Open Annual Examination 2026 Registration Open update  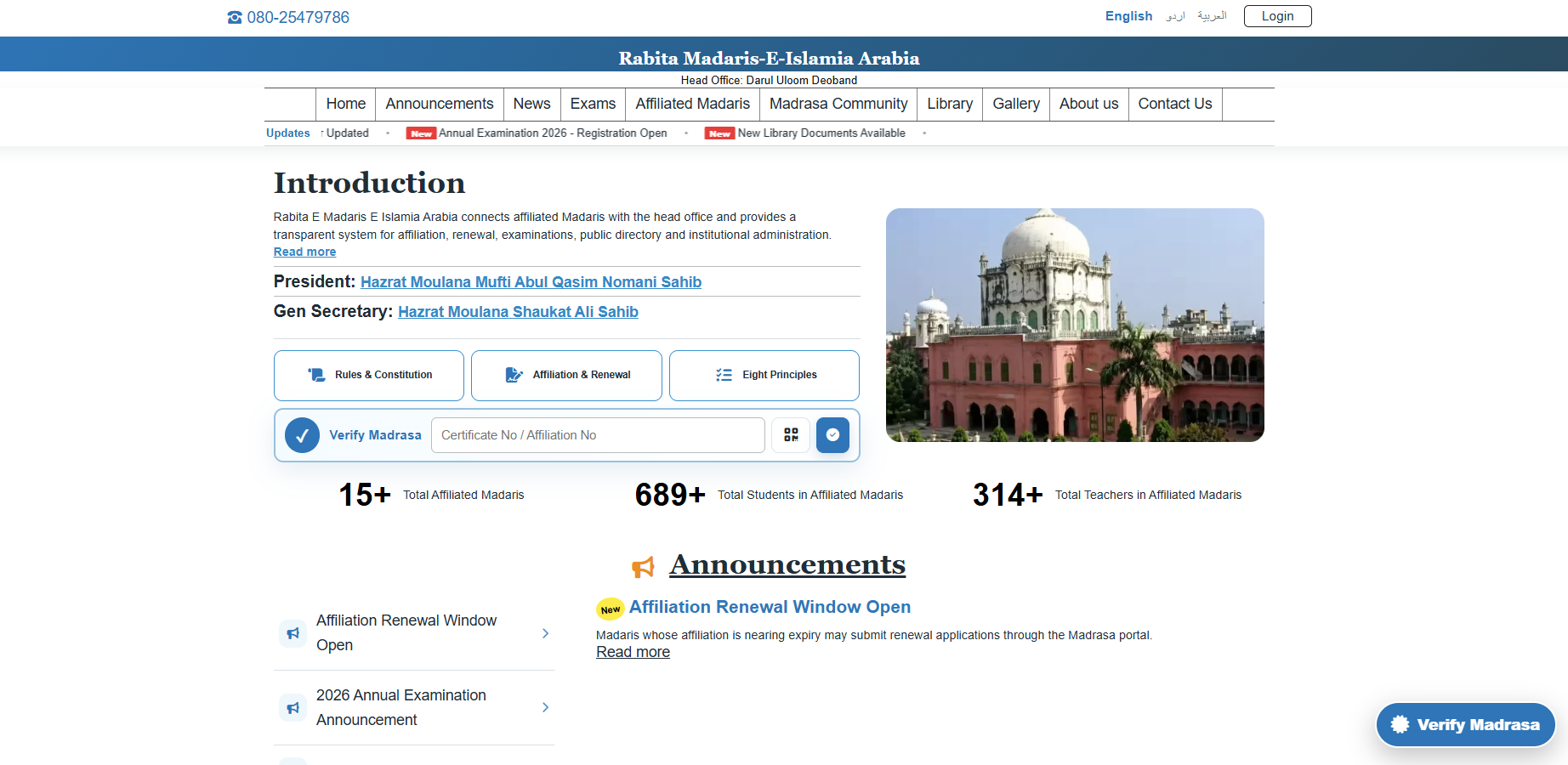tap(553, 133)
